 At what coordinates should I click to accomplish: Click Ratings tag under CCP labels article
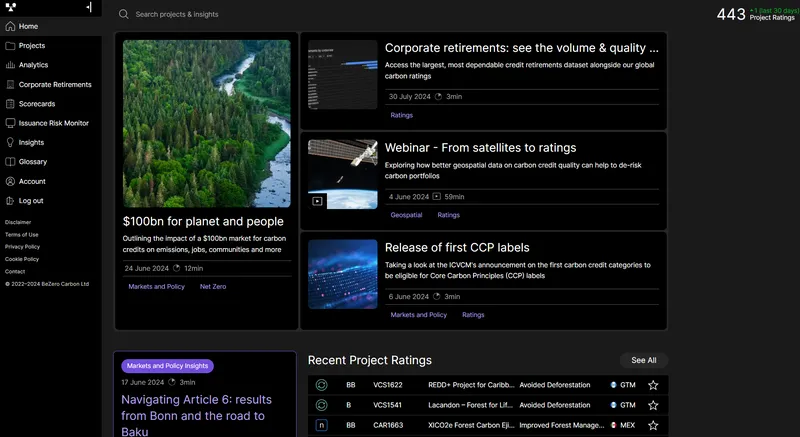point(473,315)
